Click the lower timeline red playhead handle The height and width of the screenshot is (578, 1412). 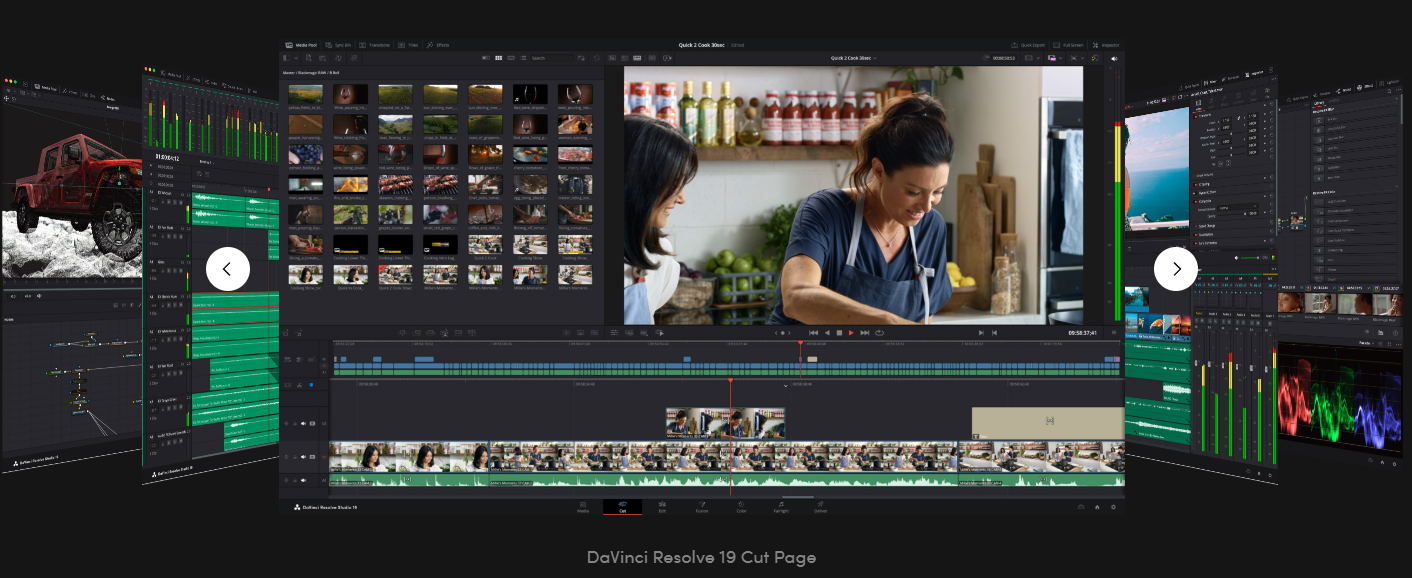point(730,380)
